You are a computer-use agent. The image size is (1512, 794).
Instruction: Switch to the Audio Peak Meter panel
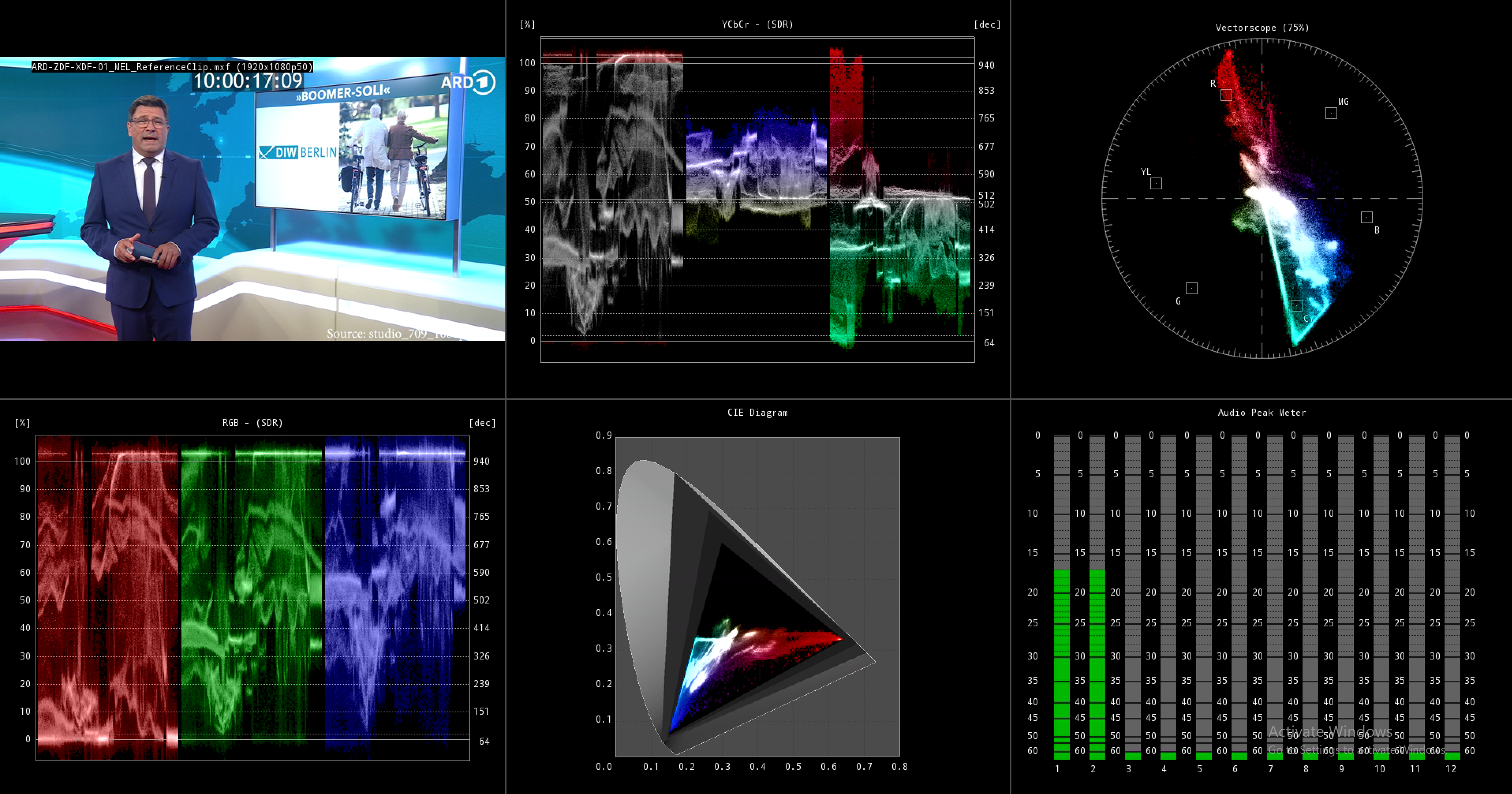coord(1261,413)
